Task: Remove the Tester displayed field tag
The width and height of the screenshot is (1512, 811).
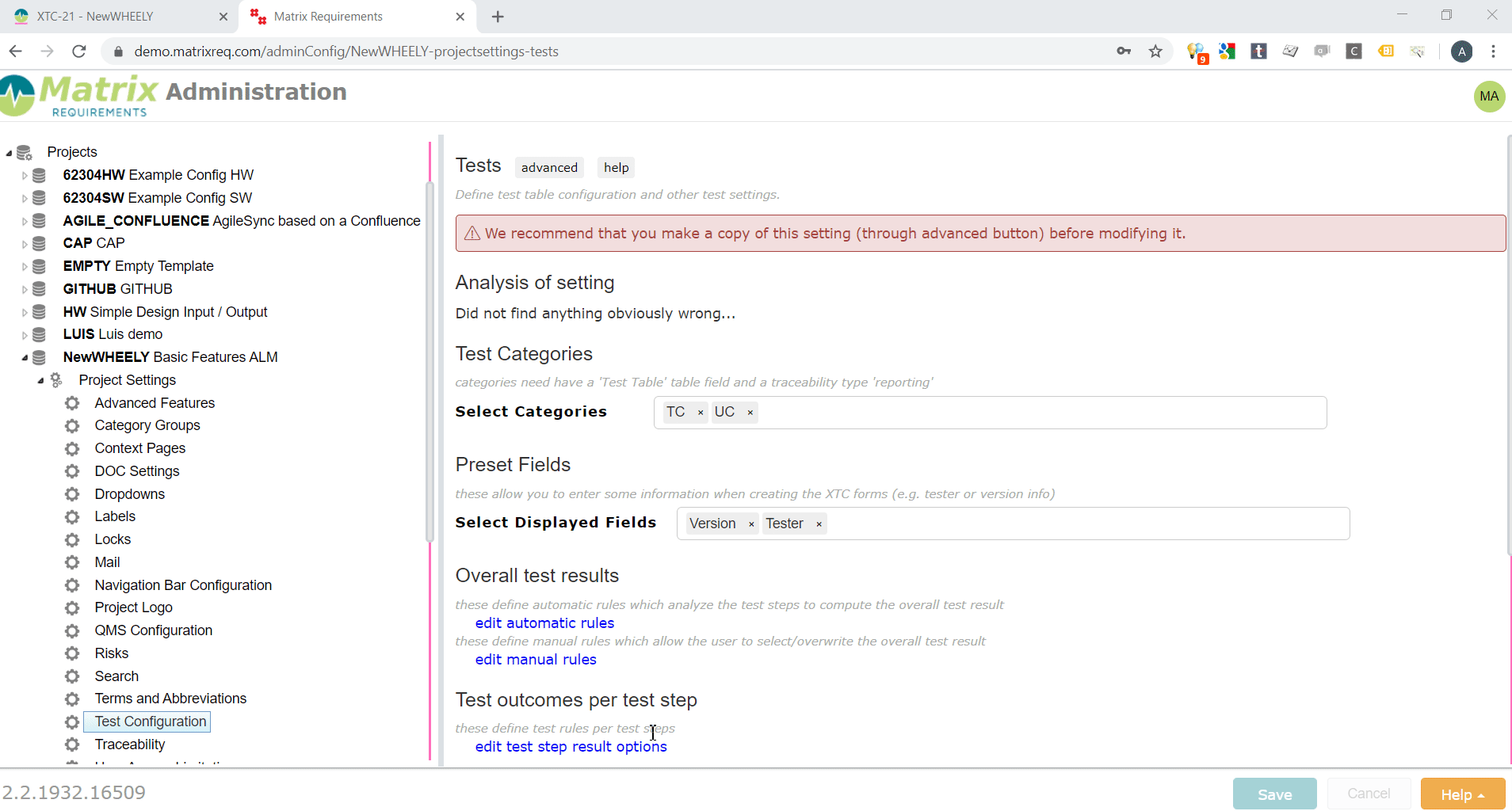Action: coord(819,524)
